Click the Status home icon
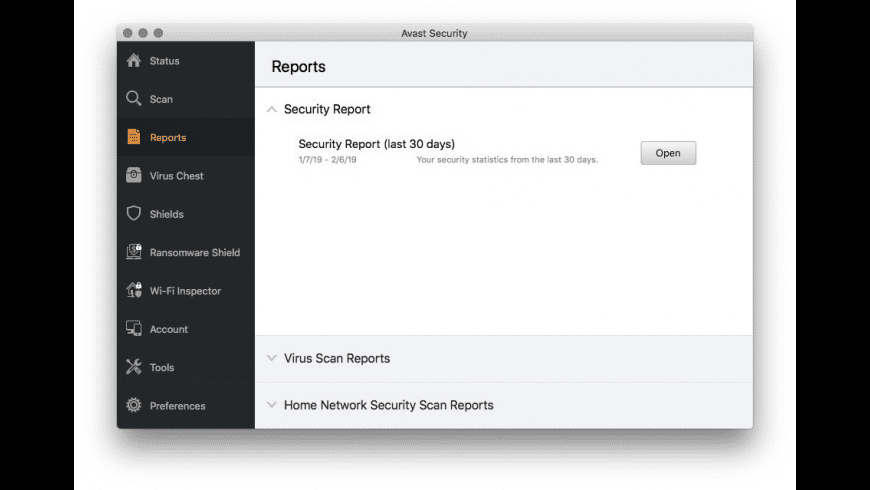 coord(134,60)
